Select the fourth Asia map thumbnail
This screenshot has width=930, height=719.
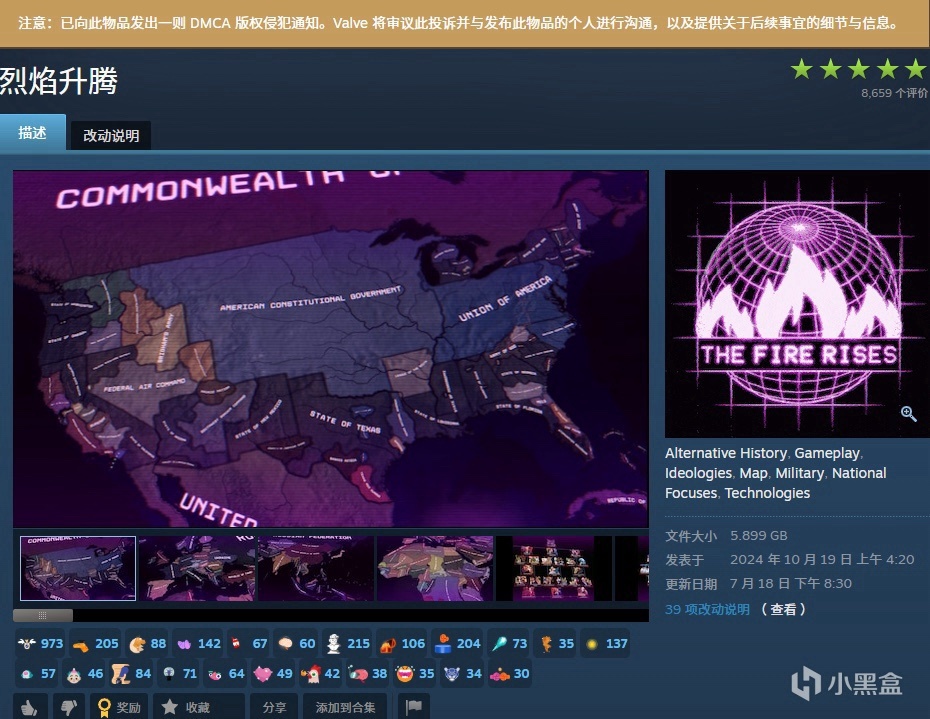[x=435, y=568]
